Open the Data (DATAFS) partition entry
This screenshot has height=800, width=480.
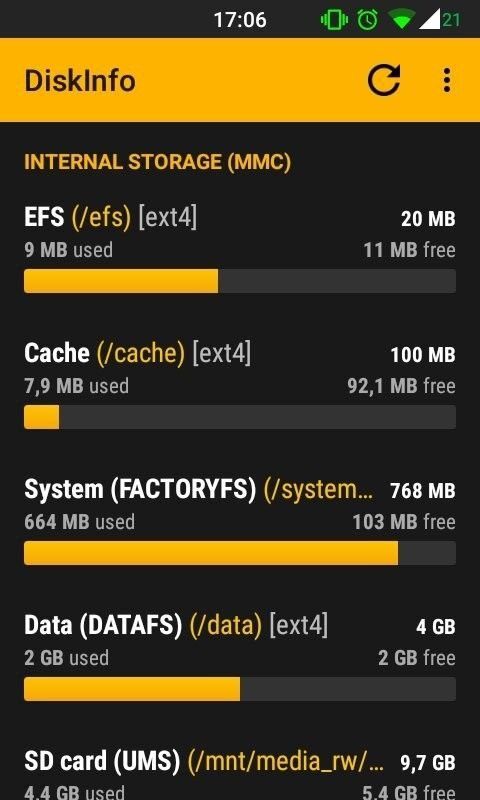[240, 658]
